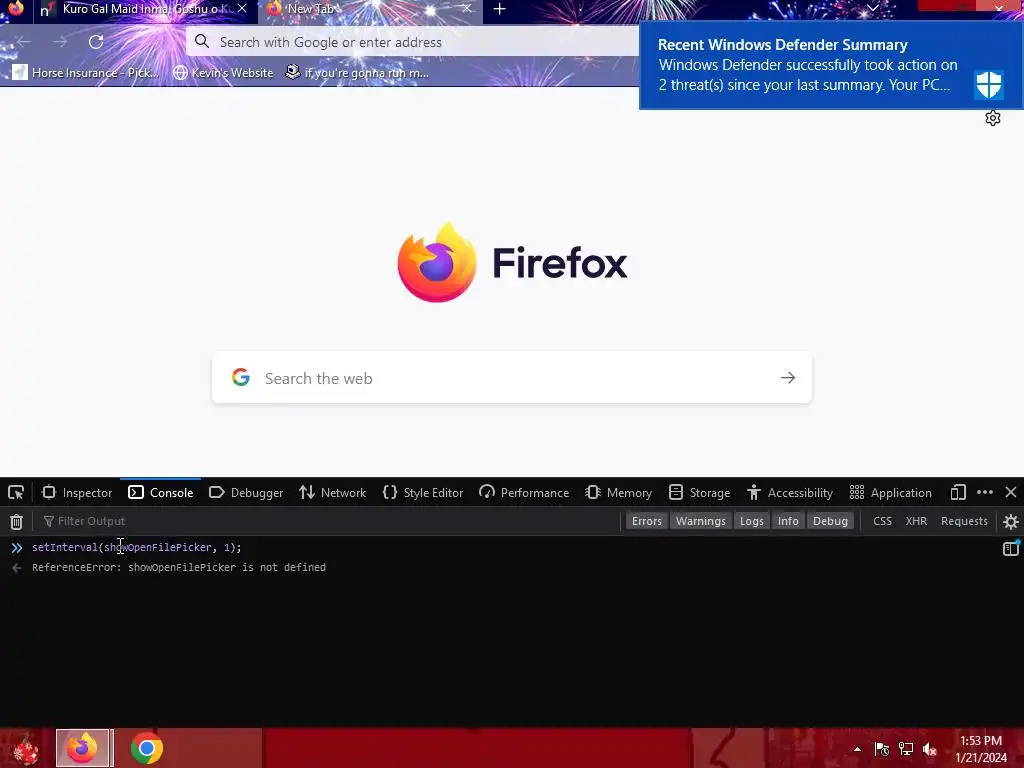Close the Kuro Gal Maid tab
The image size is (1024, 768).
(242, 9)
